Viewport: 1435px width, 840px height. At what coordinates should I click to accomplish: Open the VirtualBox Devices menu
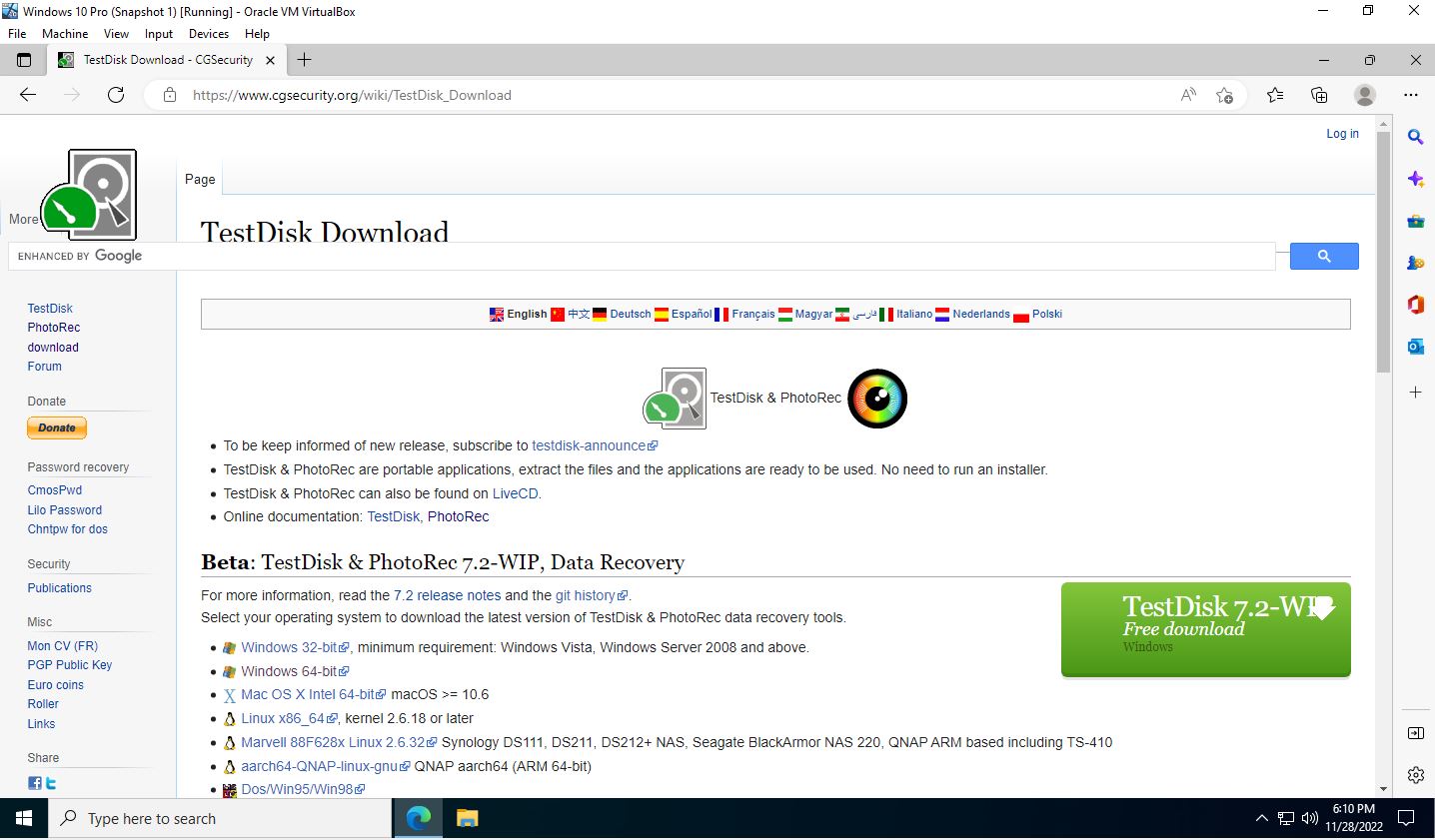209,33
